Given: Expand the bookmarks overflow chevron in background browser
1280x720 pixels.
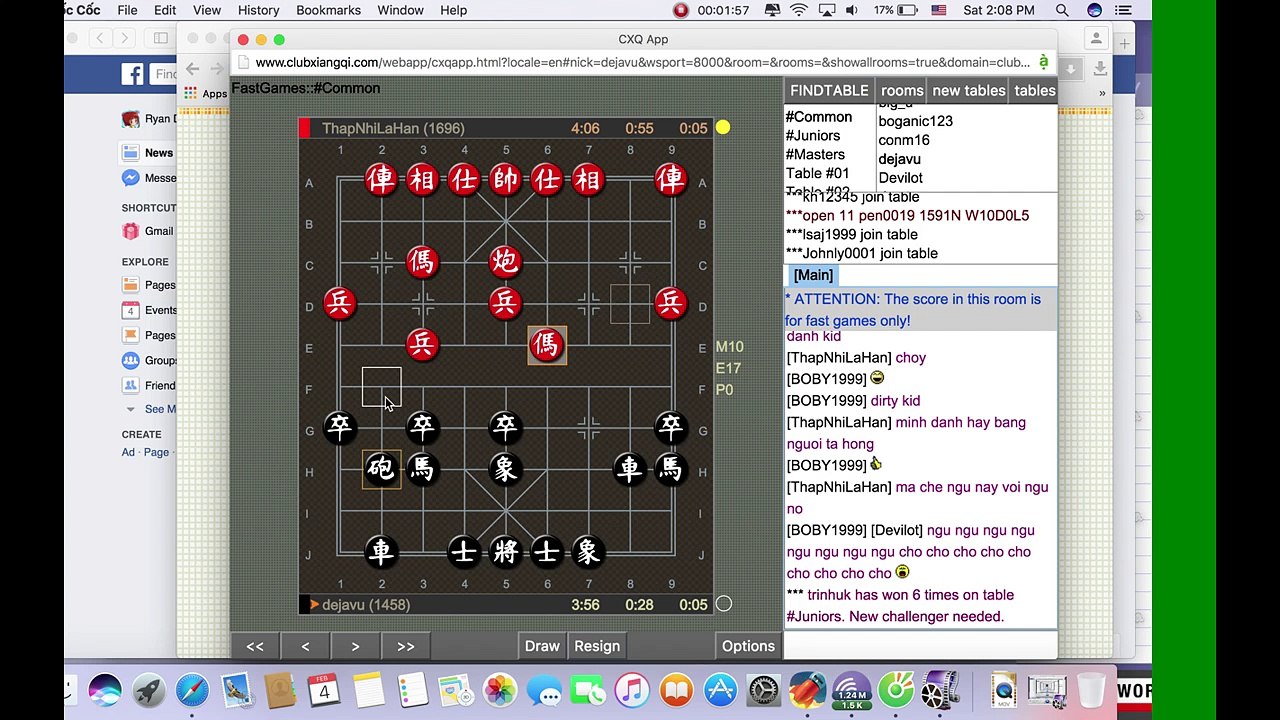Looking at the screenshot, I should (x=1102, y=93).
